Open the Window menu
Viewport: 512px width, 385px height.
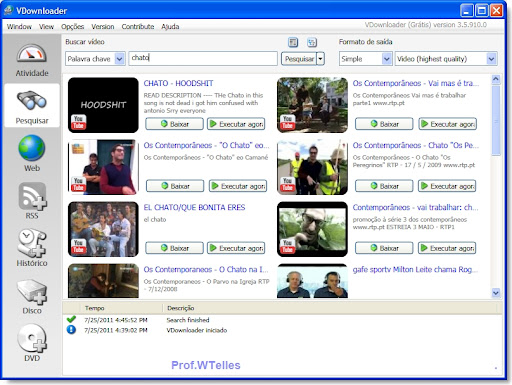tap(19, 27)
